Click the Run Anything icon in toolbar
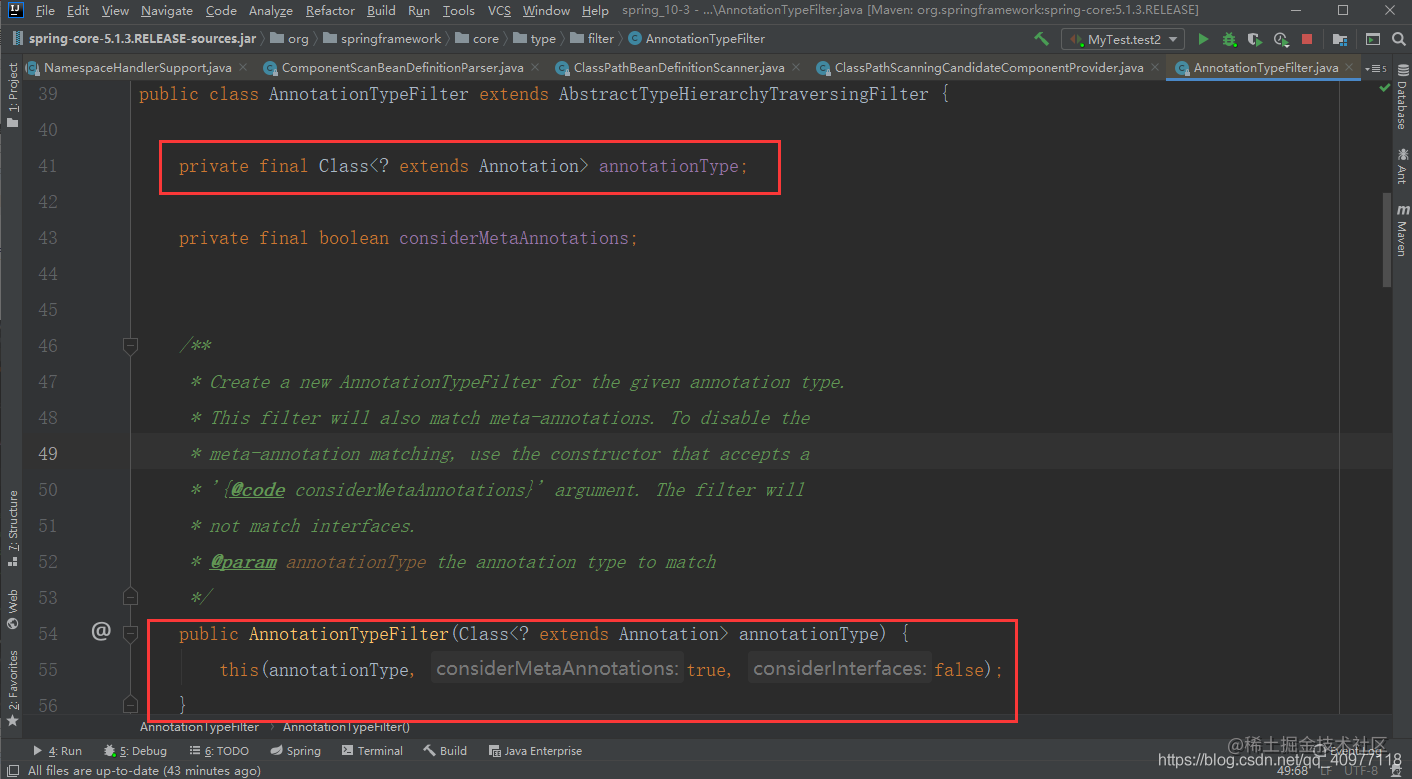 point(1373,39)
